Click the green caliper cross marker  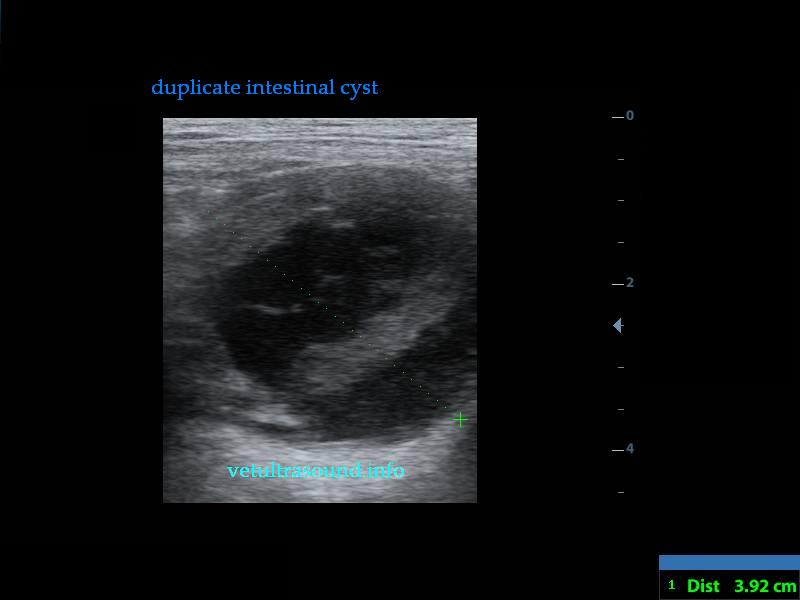coord(460,419)
